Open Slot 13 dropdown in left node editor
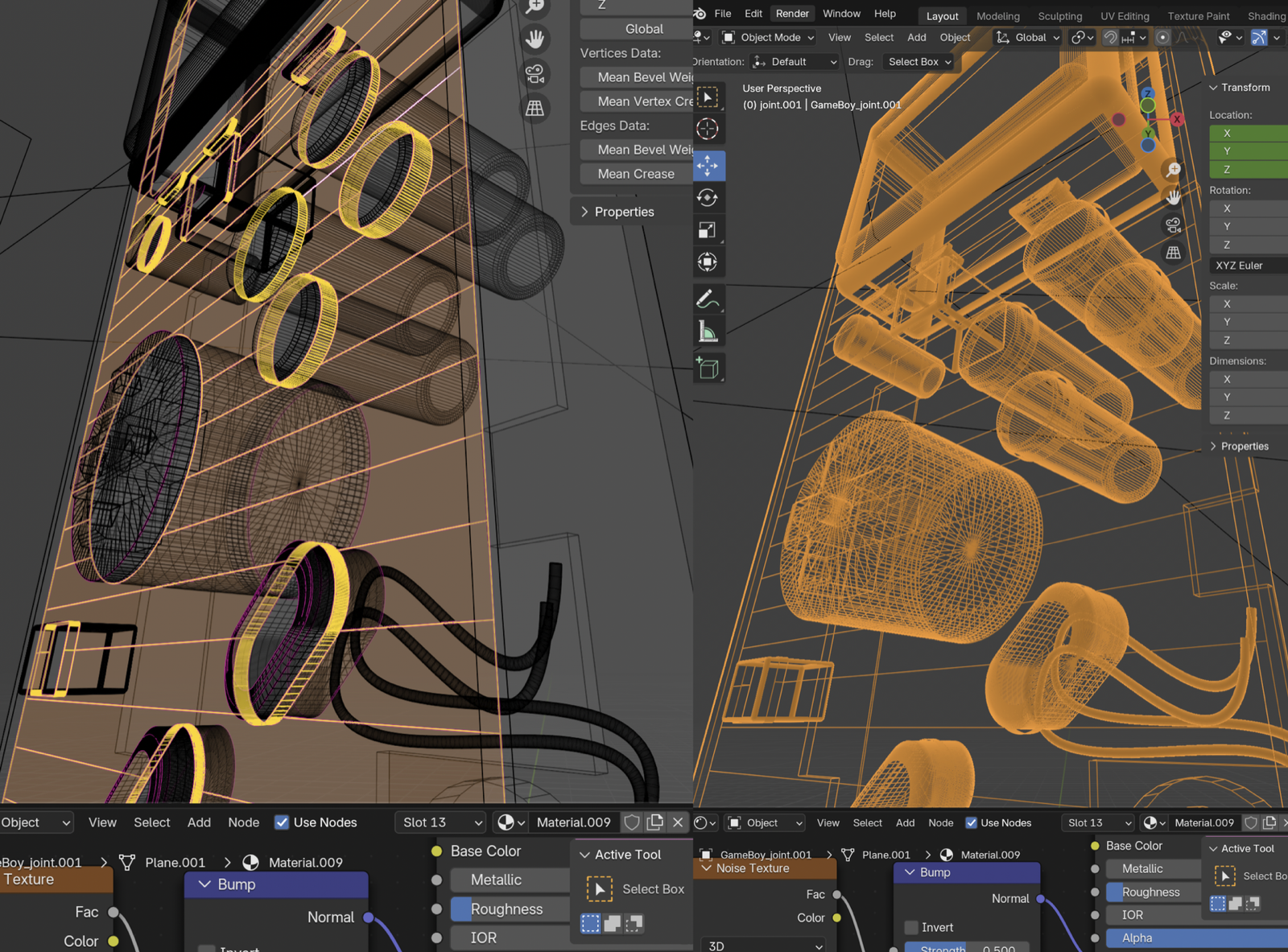This screenshot has height=952, width=1288. (x=441, y=822)
